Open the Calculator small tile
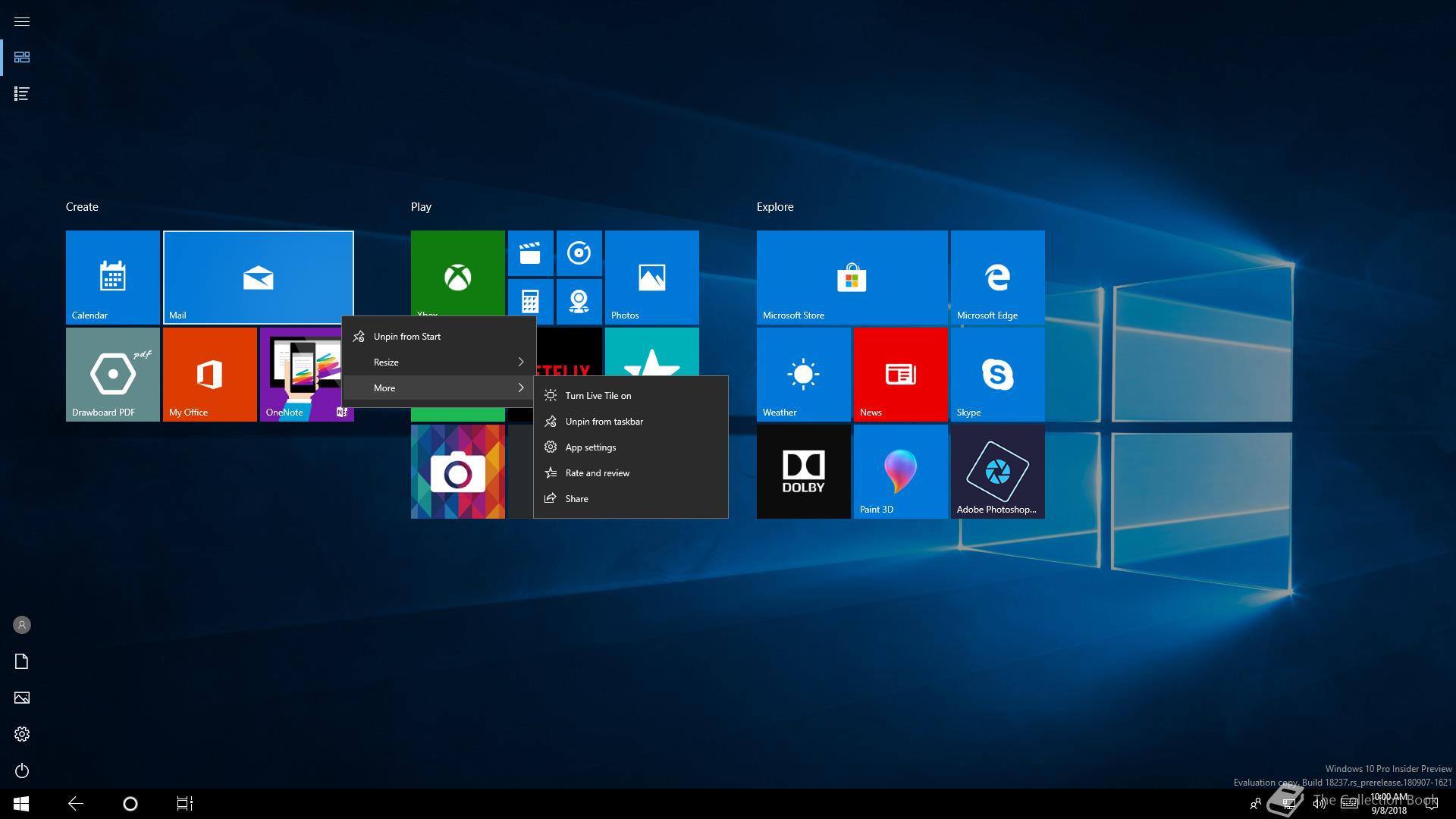The width and height of the screenshot is (1456, 819). pos(530,297)
